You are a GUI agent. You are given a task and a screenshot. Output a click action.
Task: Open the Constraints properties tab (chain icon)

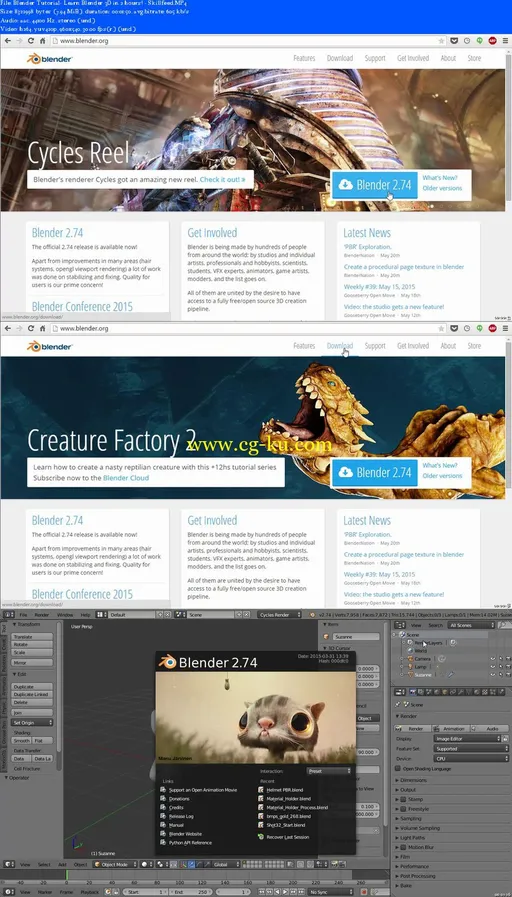(453, 692)
